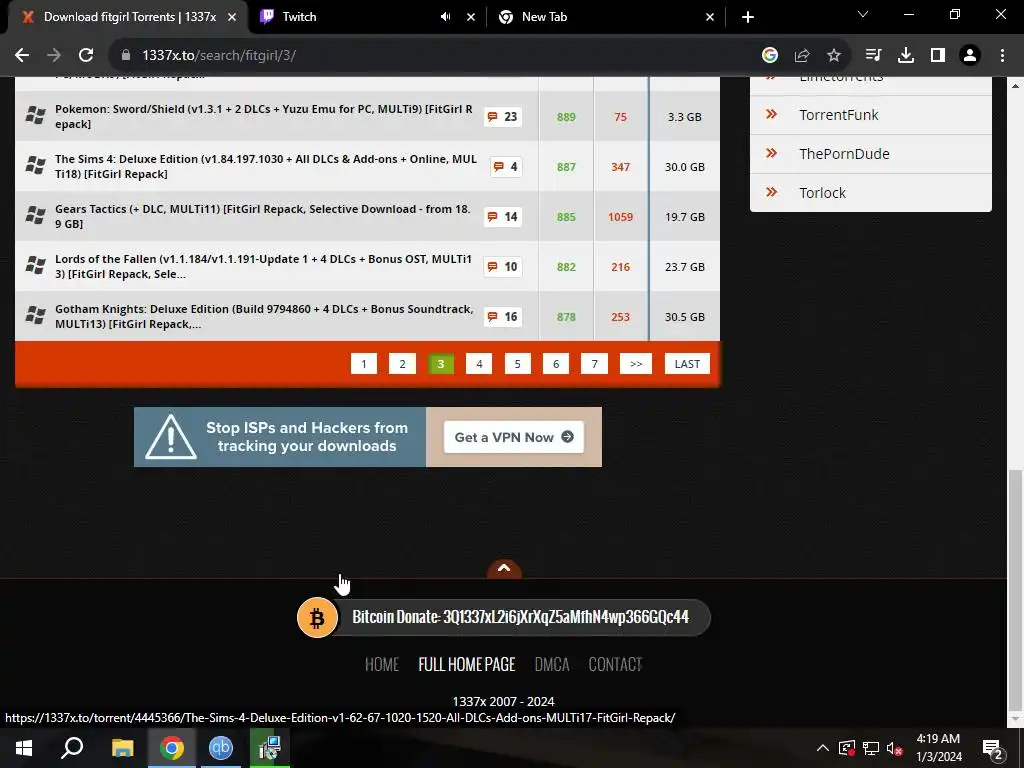Mute the Twitch tab audio icon
This screenshot has width=1024, height=768.
(445, 17)
